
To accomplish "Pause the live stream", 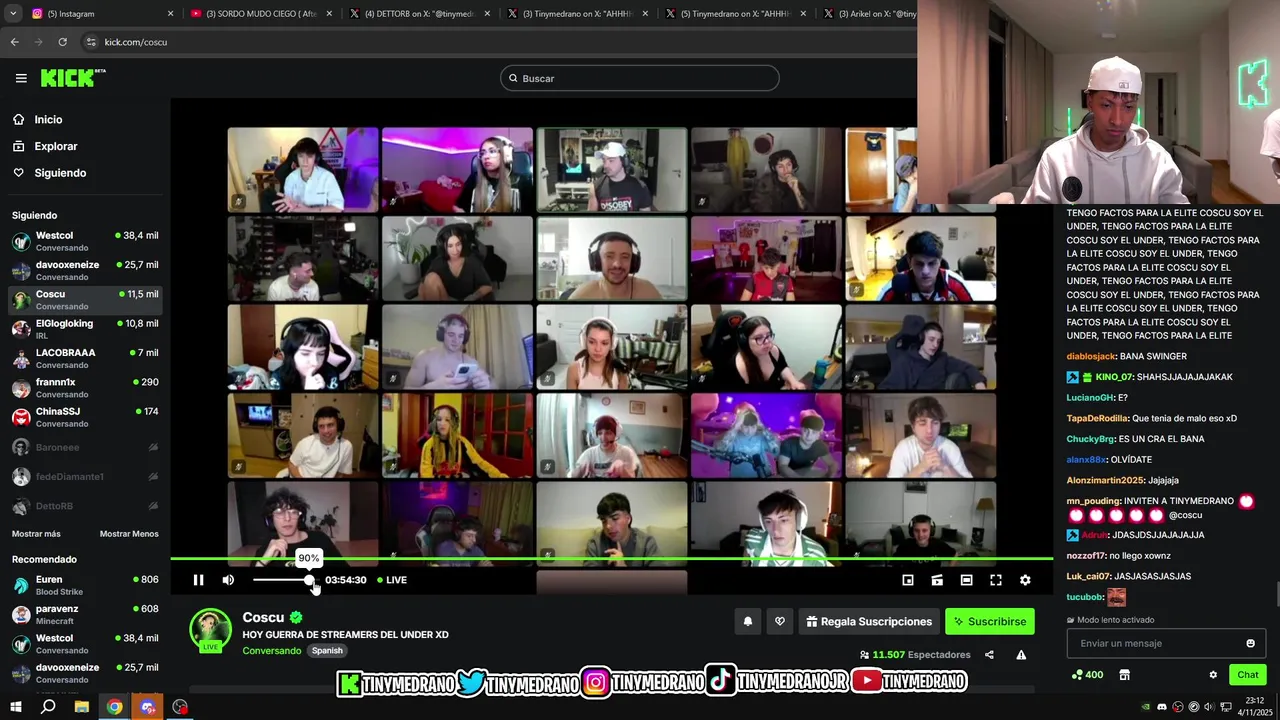I will point(198,580).
